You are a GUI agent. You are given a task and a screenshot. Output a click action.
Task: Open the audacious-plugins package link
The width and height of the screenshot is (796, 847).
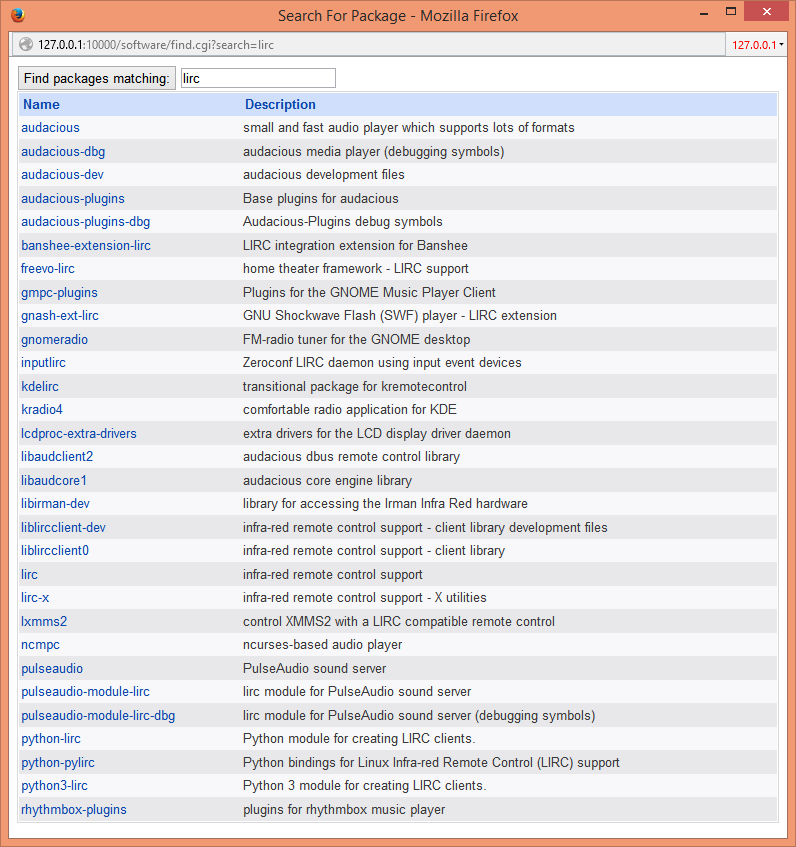click(73, 198)
